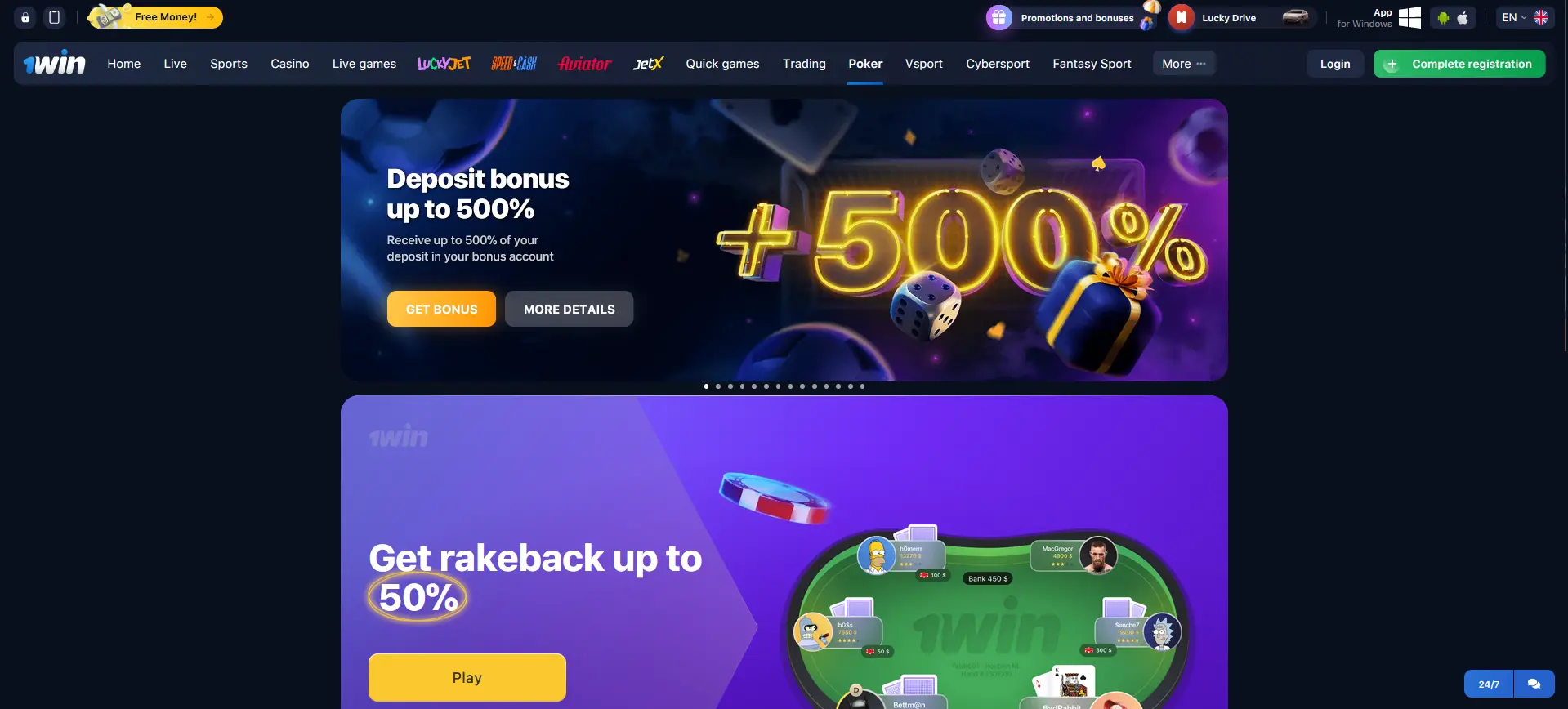The image size is (1568, 709).
Task: Launch the Aviator game logo
Action: (x=584, y=63)
